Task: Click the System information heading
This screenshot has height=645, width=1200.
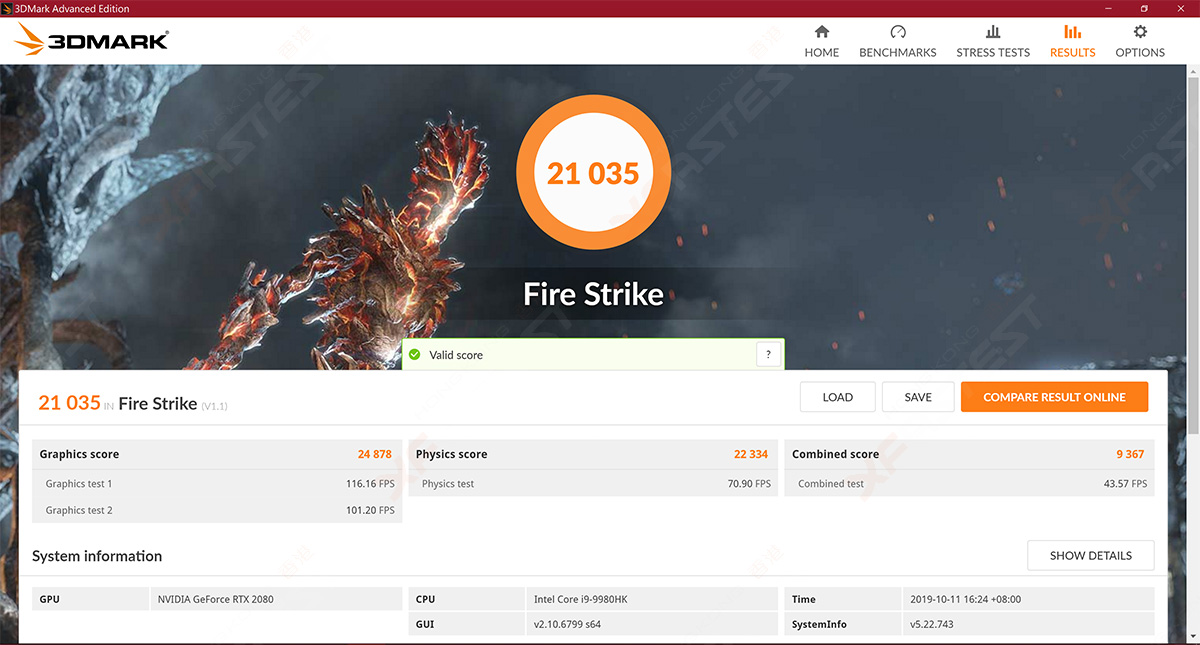Action: [97, 556]
